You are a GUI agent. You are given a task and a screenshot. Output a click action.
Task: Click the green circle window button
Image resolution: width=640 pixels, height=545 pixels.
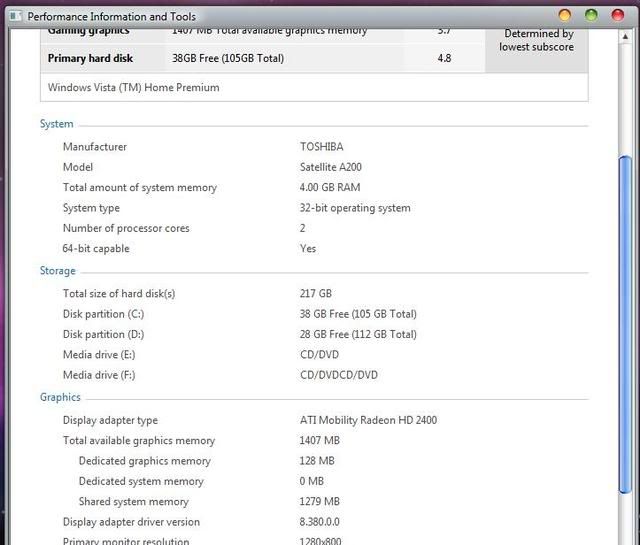coord(591,15)
